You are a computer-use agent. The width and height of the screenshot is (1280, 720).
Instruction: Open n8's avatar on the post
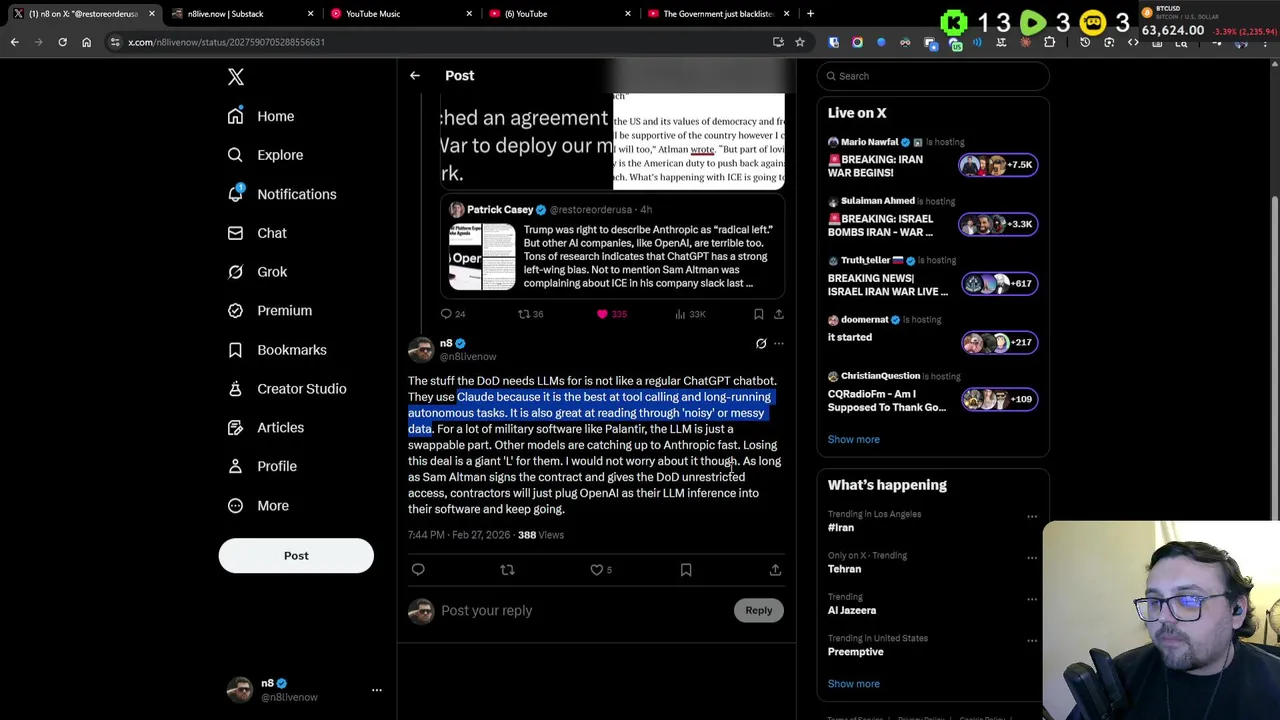click(x=421, y=349)
